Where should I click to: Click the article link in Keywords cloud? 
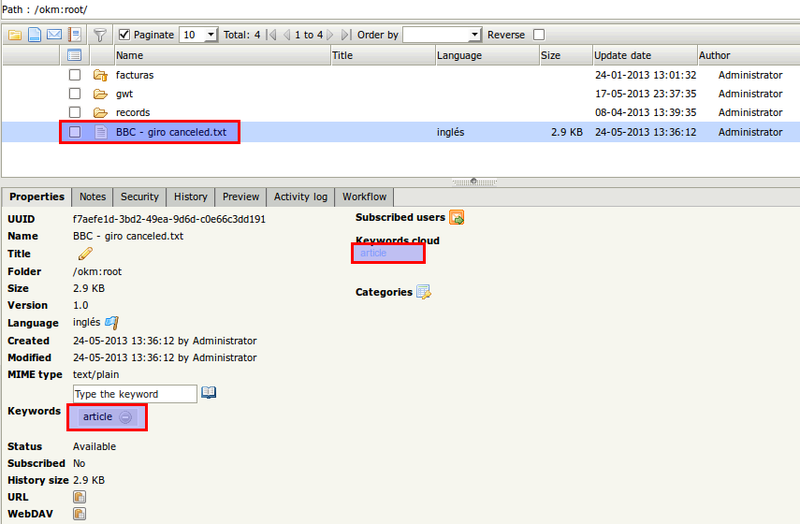(373, 253)
